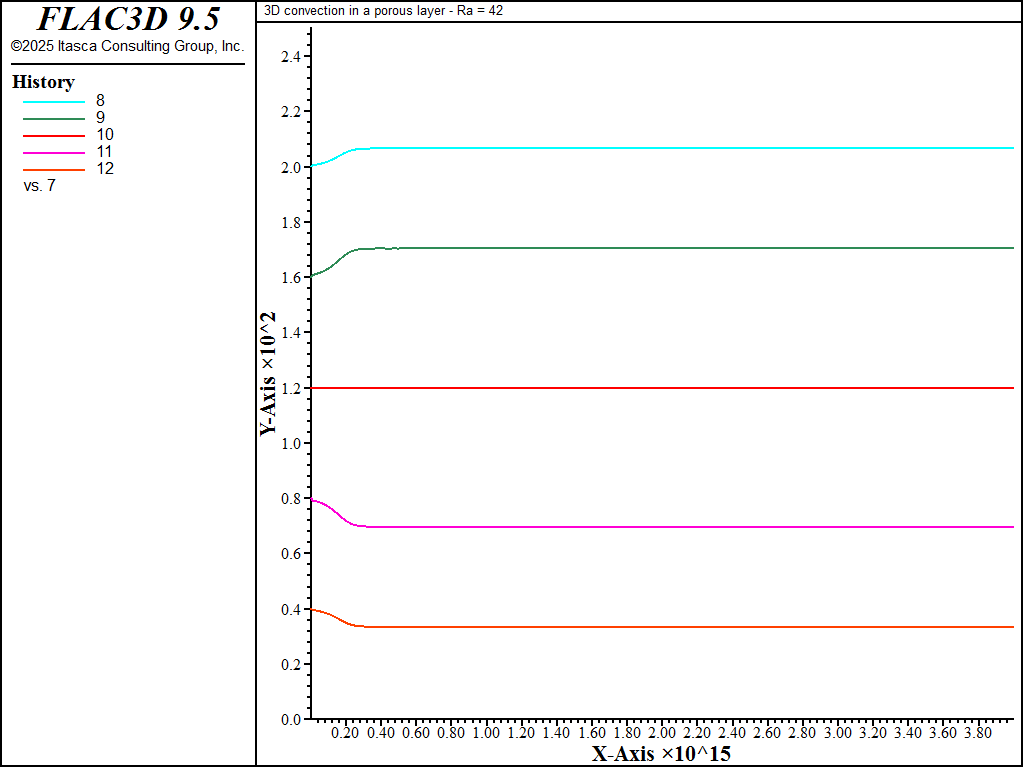Select legend entry 9
The width and height of the screenshot is (1024, 768).
pos(100,118)
